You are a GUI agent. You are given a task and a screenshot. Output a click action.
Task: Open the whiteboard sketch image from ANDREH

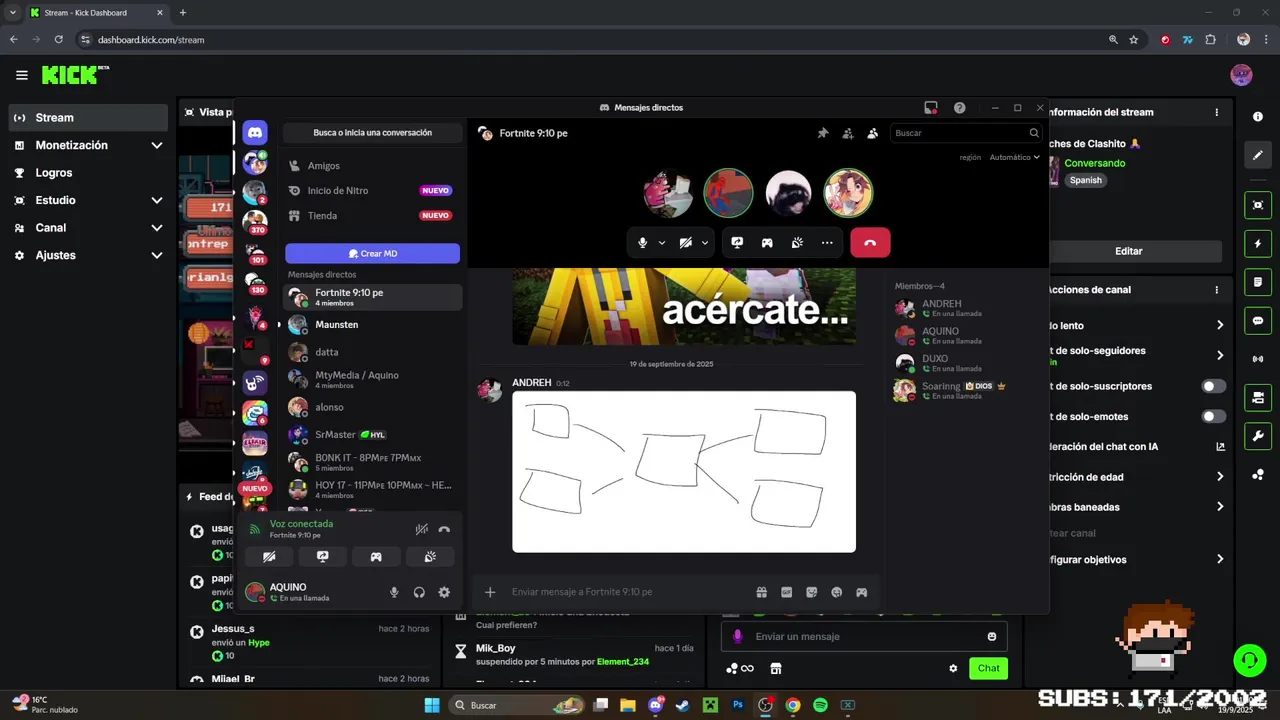click(x=684, y=471)
